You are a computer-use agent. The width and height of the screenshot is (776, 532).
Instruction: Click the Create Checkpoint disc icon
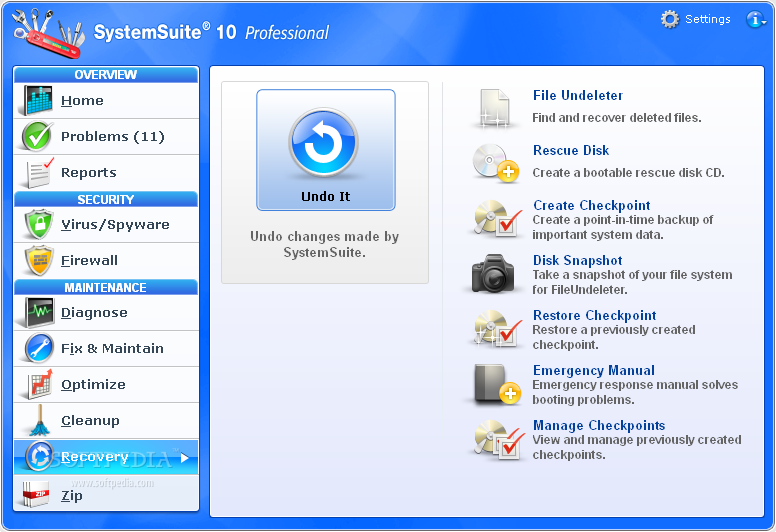pyautogui.click(x=498, y=218)
